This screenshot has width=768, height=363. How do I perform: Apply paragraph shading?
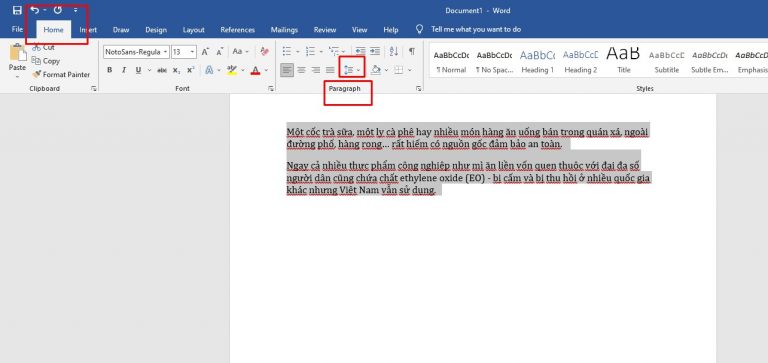(376, 70)
